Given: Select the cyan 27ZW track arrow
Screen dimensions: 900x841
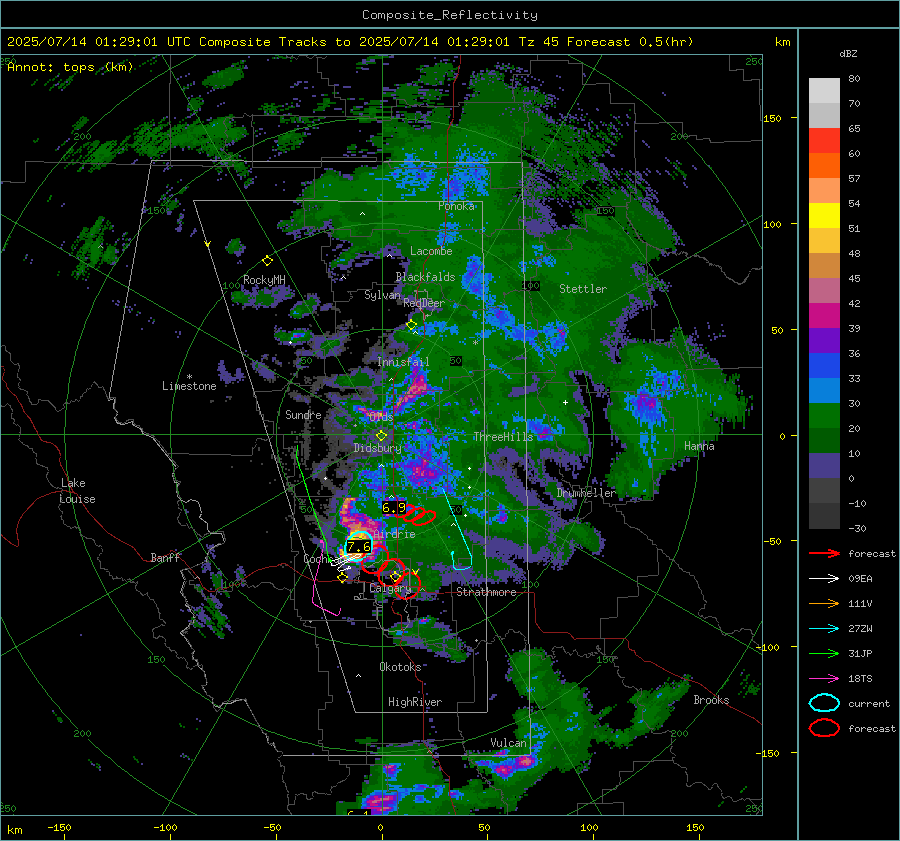Looking at the screenshot, I should coord(824,629).
